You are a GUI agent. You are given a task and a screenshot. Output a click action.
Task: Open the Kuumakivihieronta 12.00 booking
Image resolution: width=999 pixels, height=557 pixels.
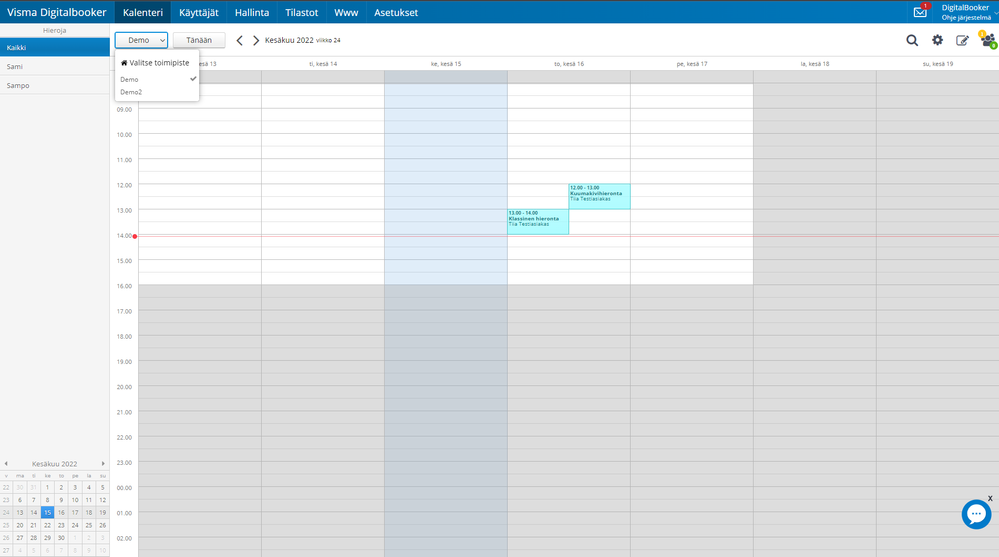599,196
